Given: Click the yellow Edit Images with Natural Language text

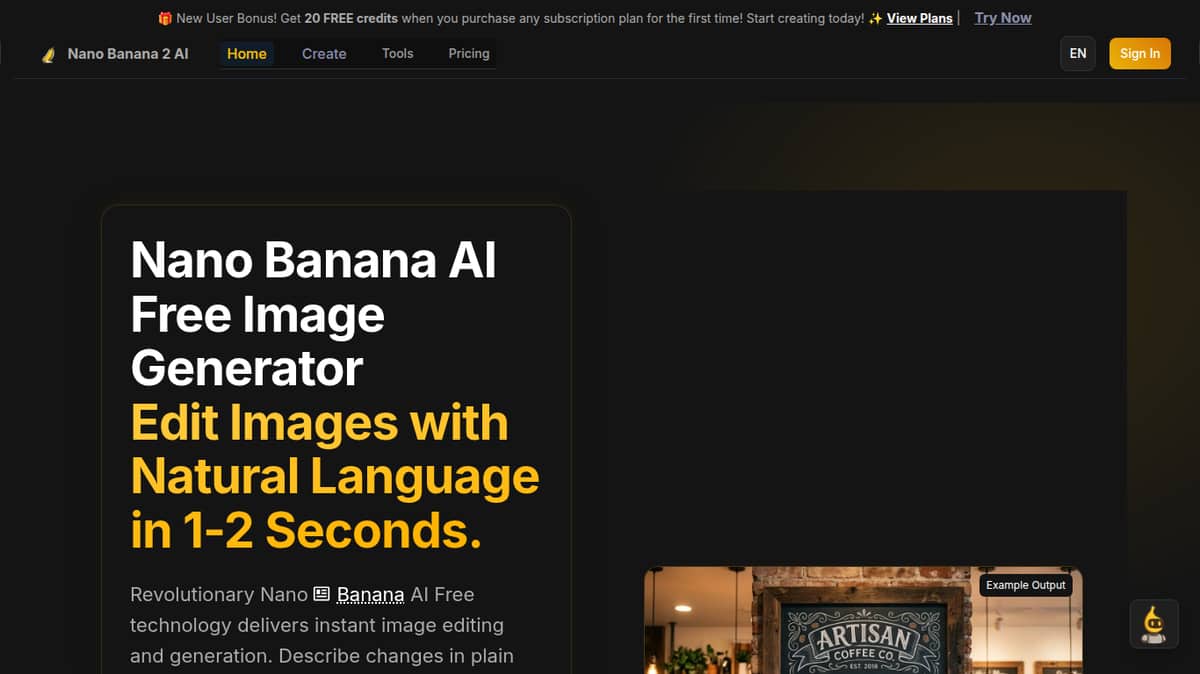Looking at the screenshot, I should [334, 476].
